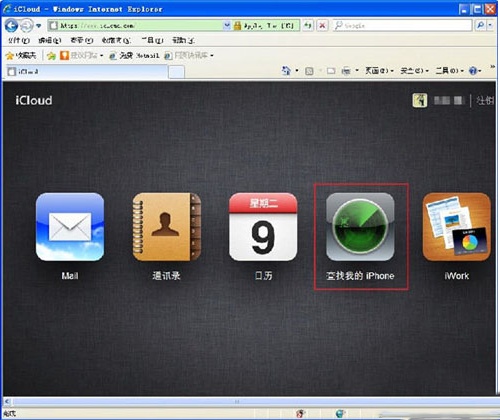Viewport: 500px width, 420px height.
Task: Click the red Stop loading icon
Action: point(322,25)
